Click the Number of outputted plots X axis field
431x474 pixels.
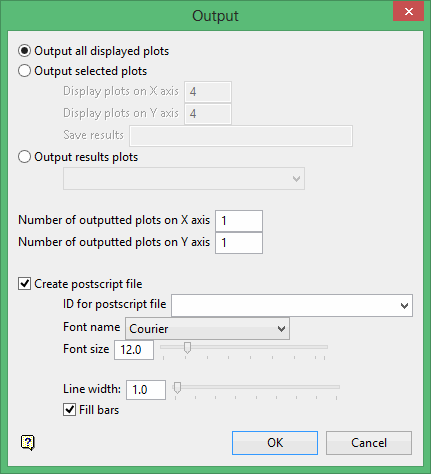coord(239,221)
